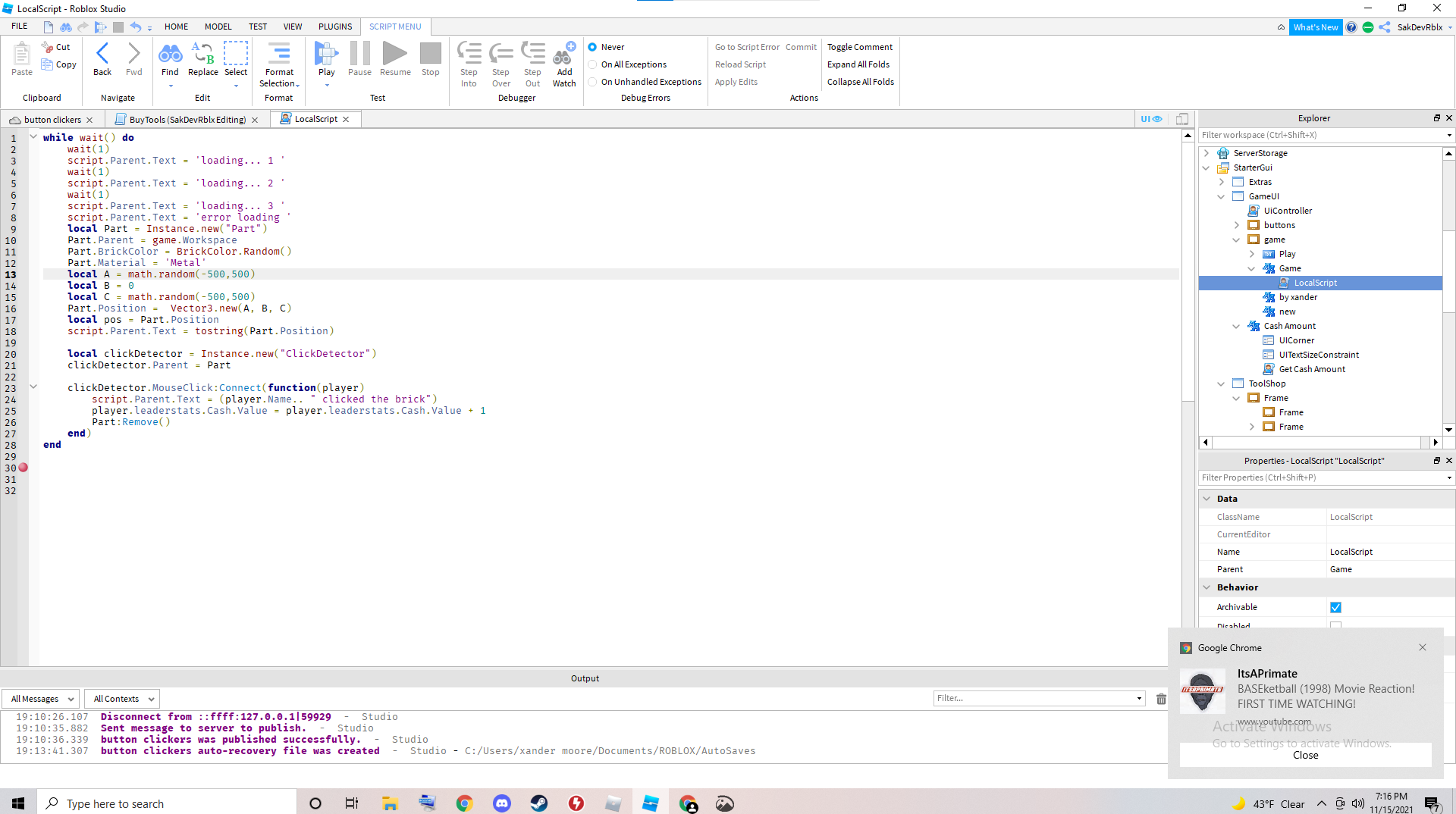Screen dimensions: 1456x814
Task: Open the Find tool
Action: (170, 55)
